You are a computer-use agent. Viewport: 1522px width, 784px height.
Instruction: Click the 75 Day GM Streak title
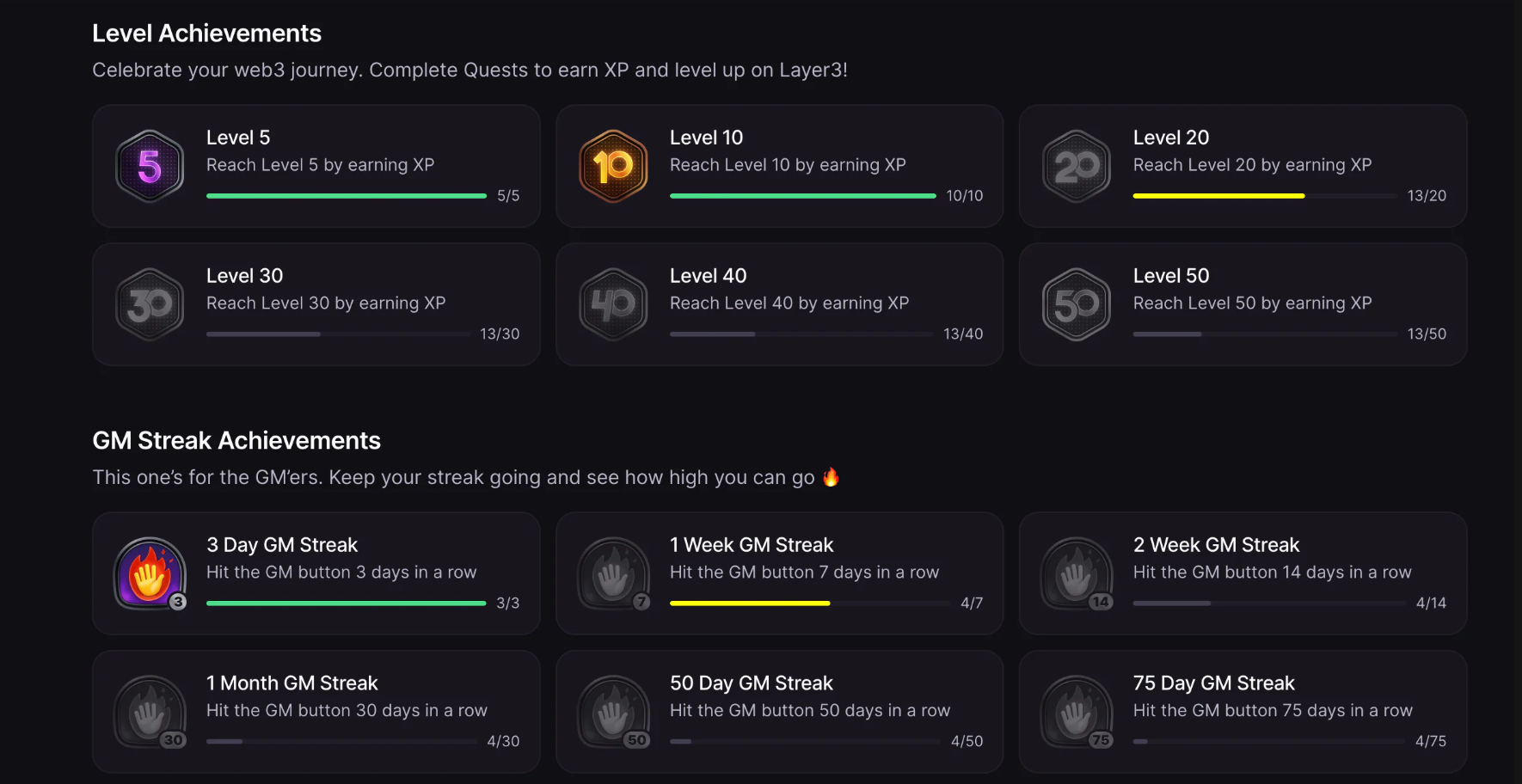click(1213, 683)
